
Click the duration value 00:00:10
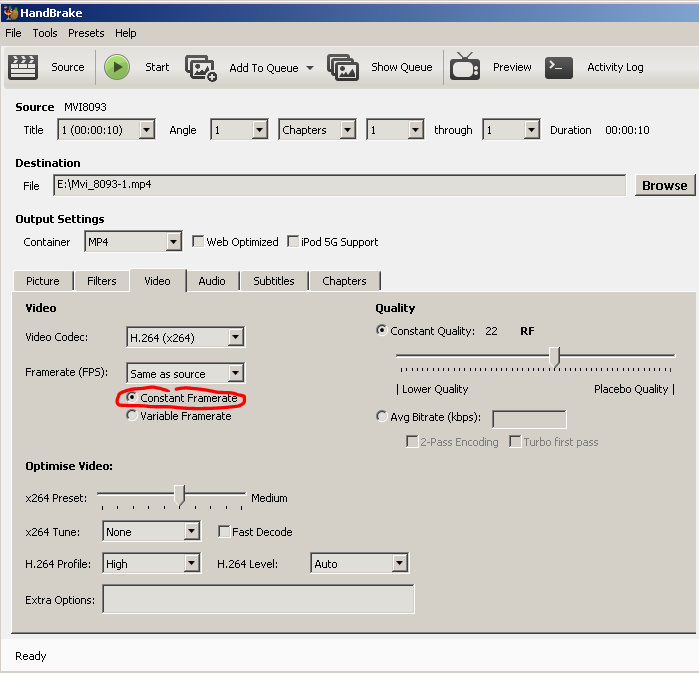(627, 130)
